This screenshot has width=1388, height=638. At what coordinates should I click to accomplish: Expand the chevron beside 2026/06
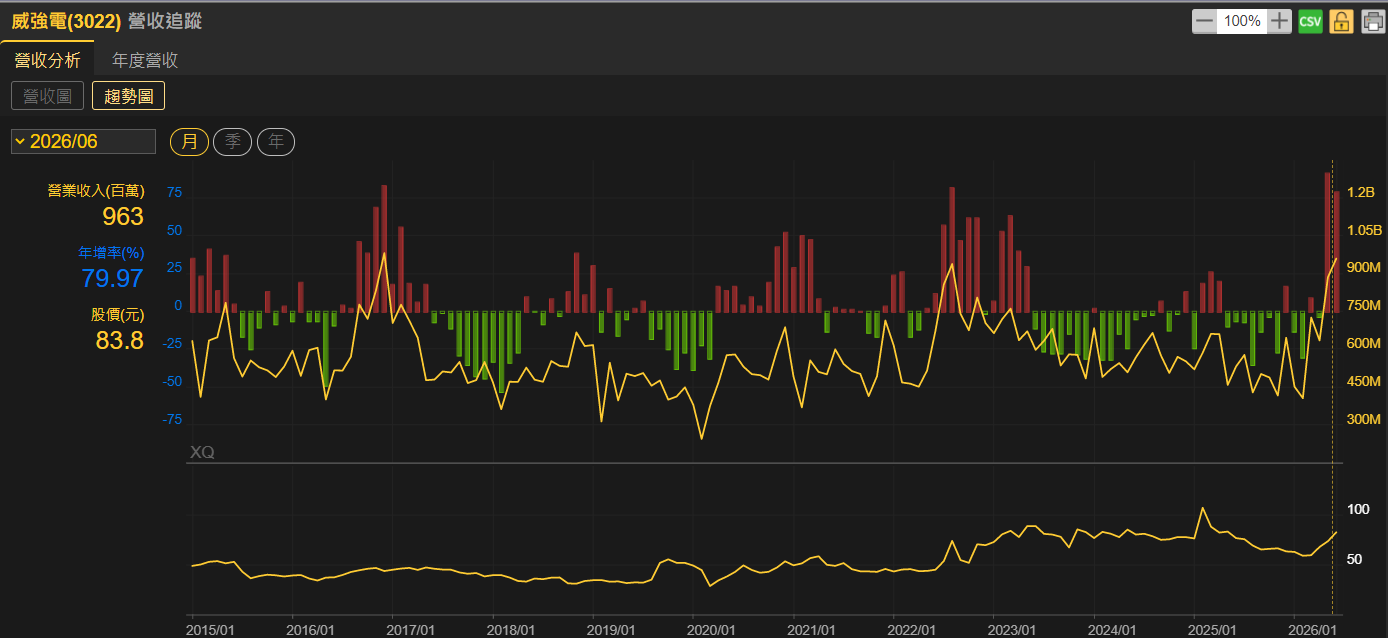20,142
